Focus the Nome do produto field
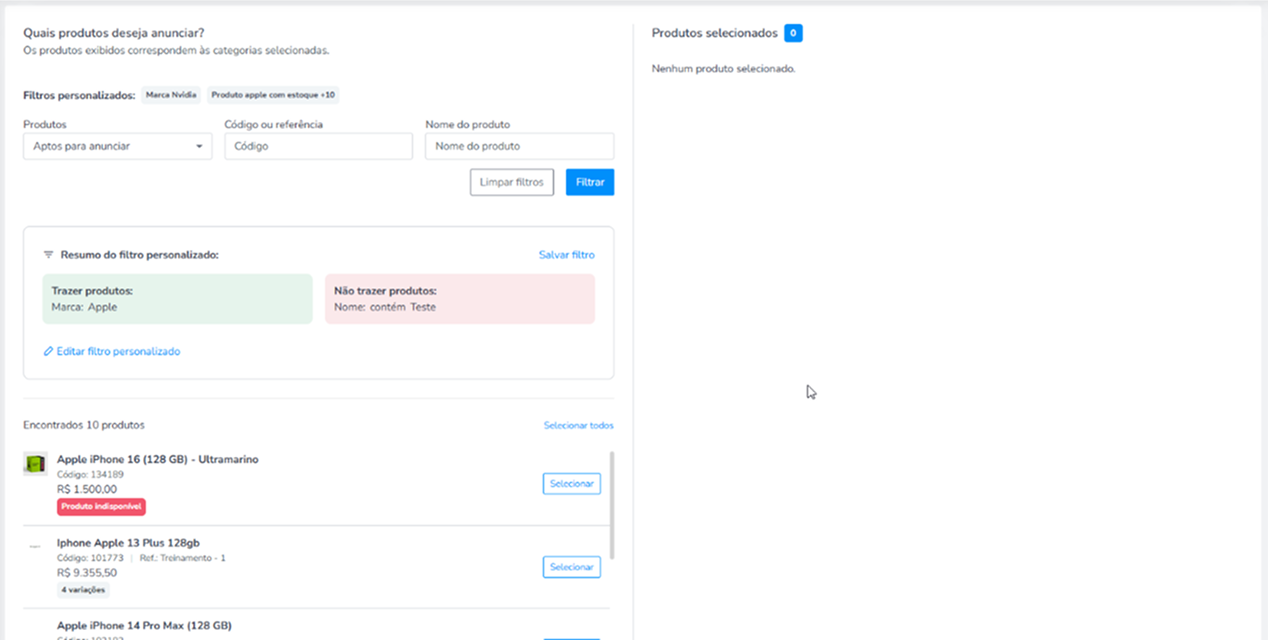The width and height of the screenshot is (1268, 640). [x=519, y=146]
